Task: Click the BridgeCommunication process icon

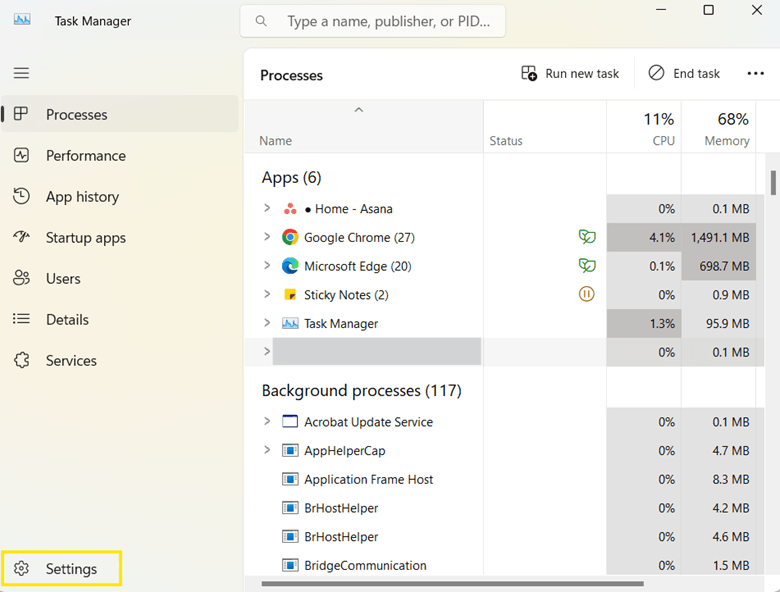Action: coord(290,565)
